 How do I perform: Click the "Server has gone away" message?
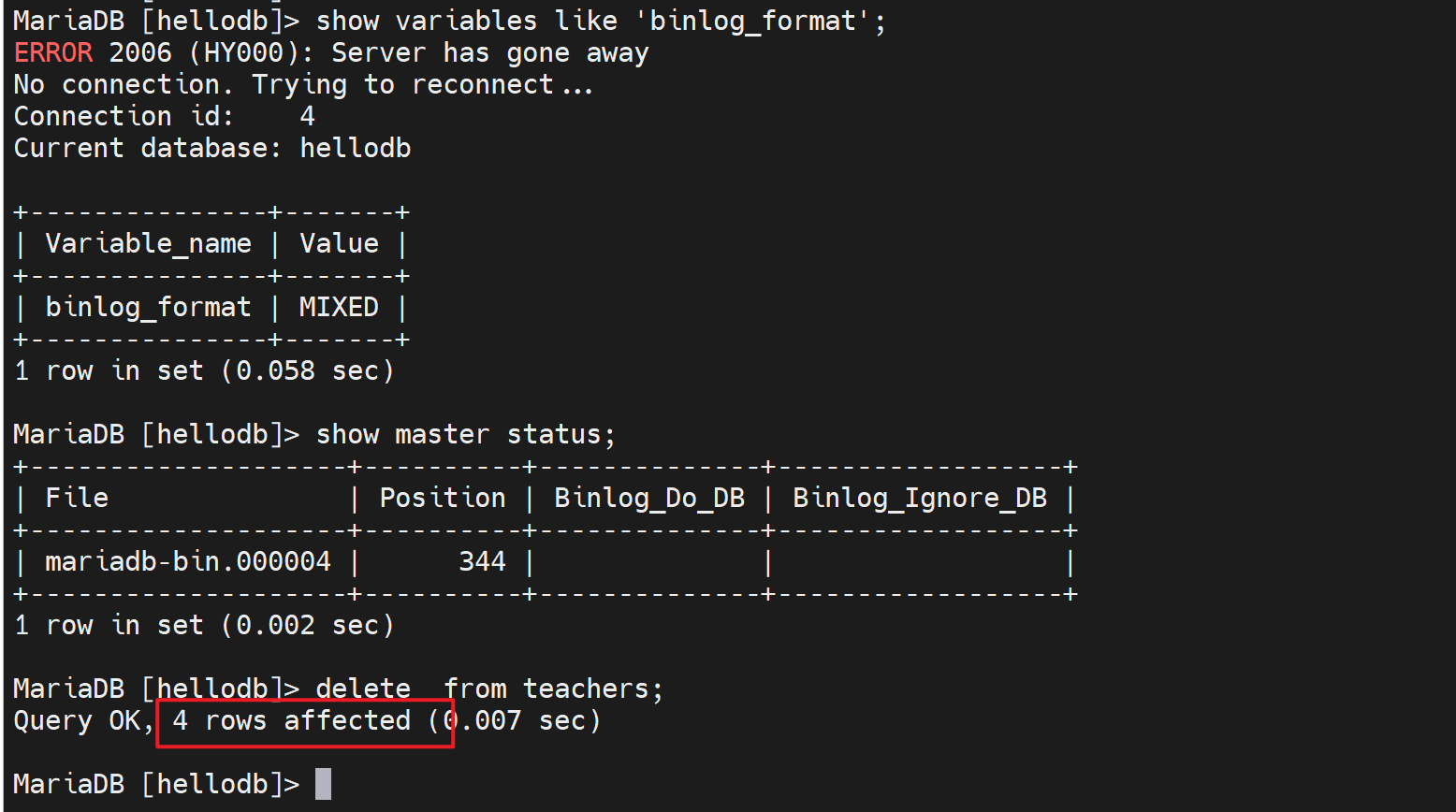[489, 52]
